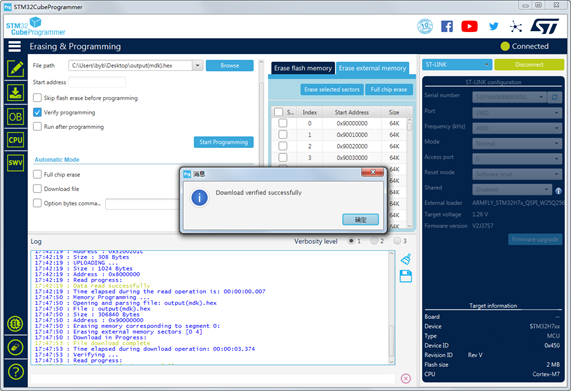Click the Shared info icon
The image size is (571, 391).
pos(558,190)
